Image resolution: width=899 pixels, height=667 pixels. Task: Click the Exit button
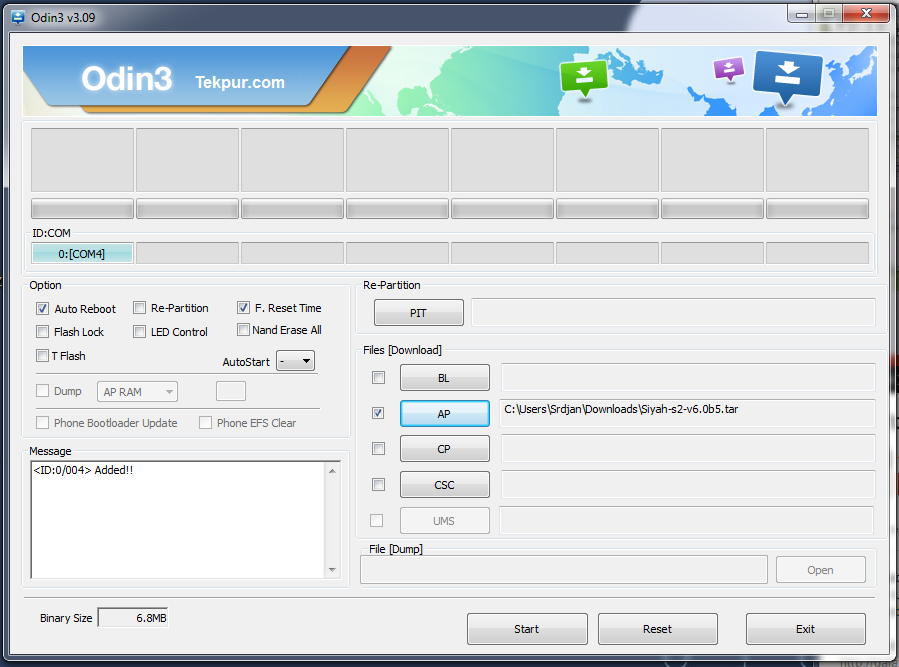click(806, 629)
